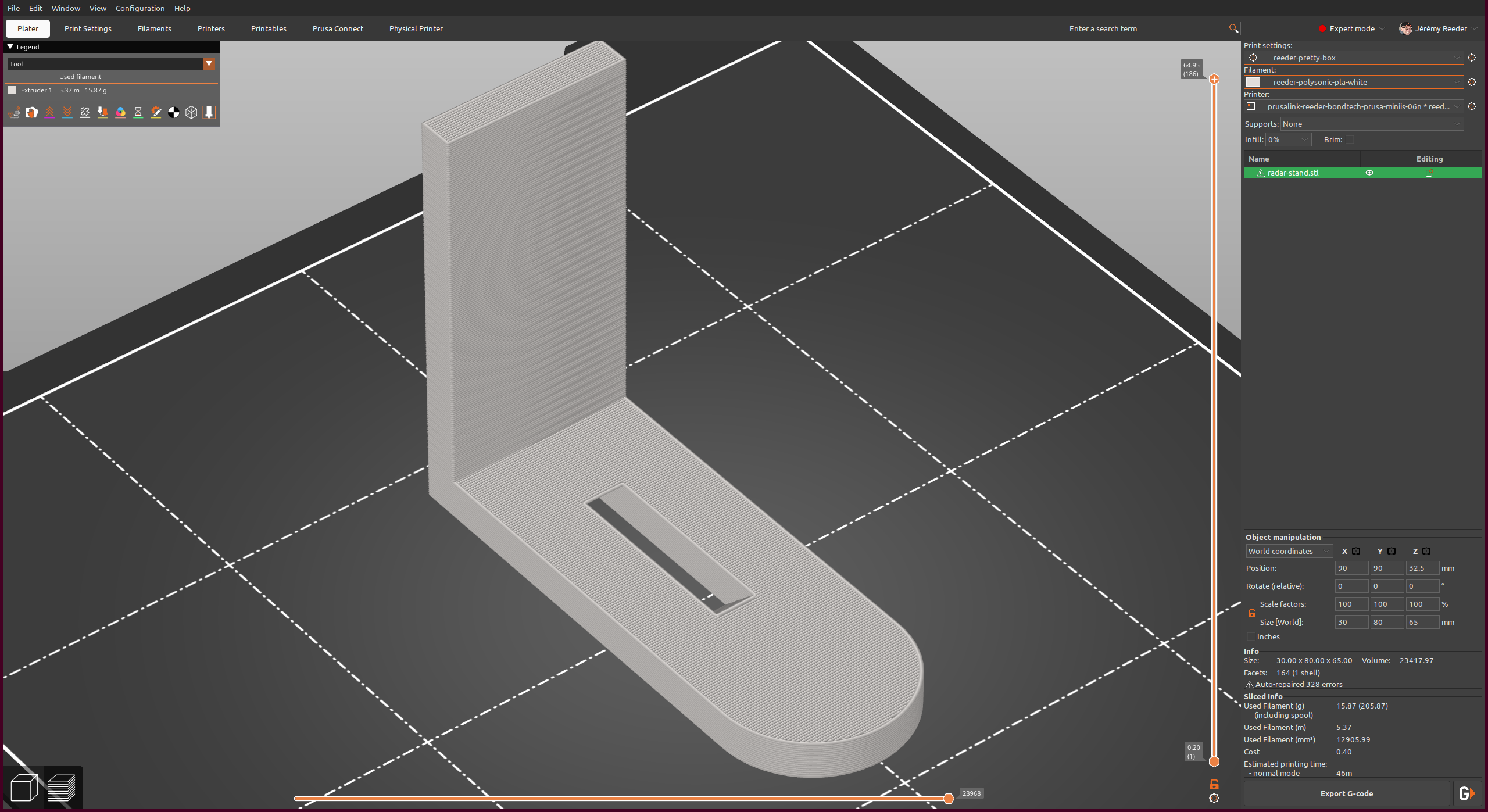
Task: Toggle retractions up-arrows icon in legend
Action: pos(49,112)
